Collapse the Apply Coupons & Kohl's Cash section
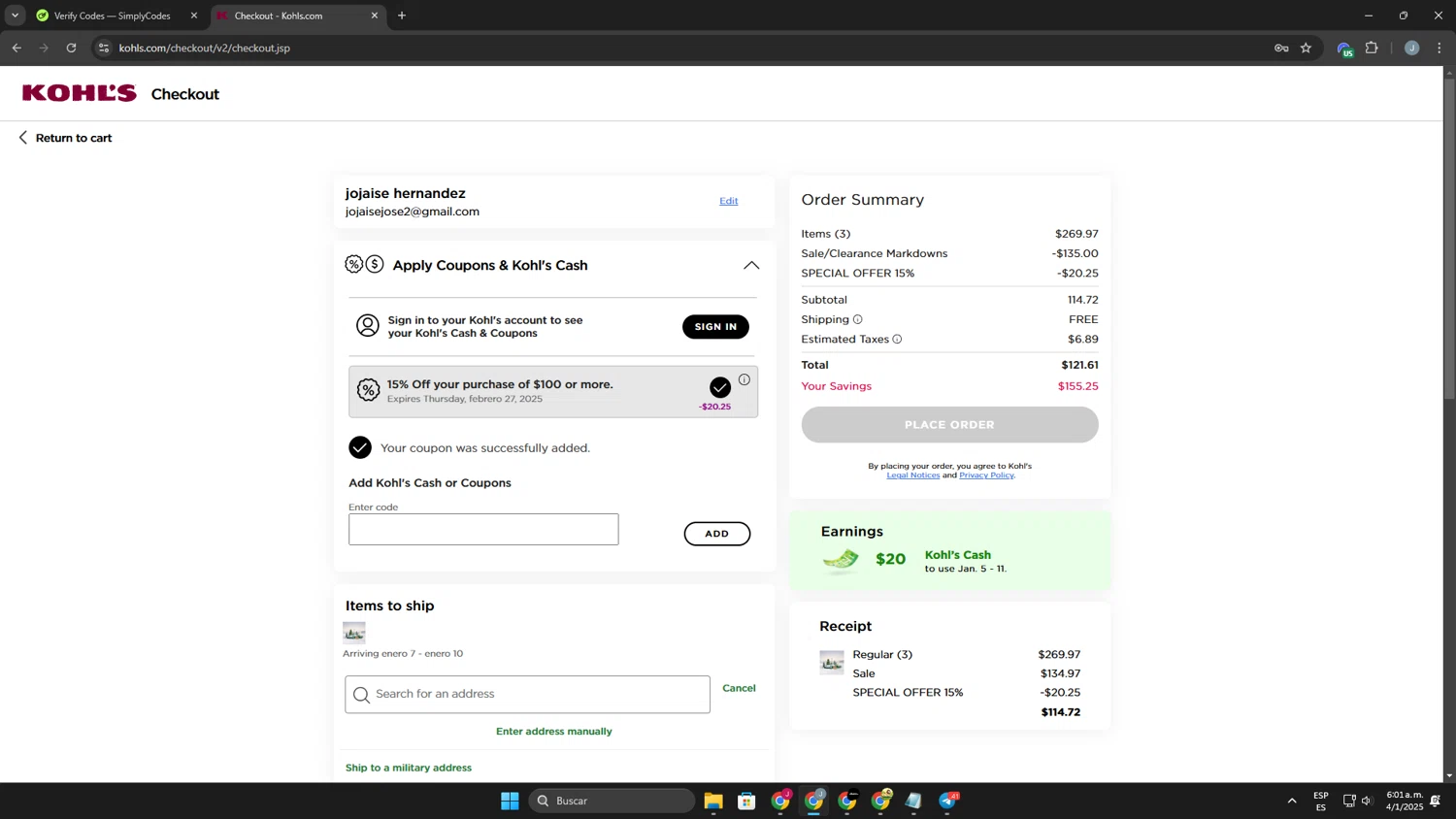 [x=751, y=265]
